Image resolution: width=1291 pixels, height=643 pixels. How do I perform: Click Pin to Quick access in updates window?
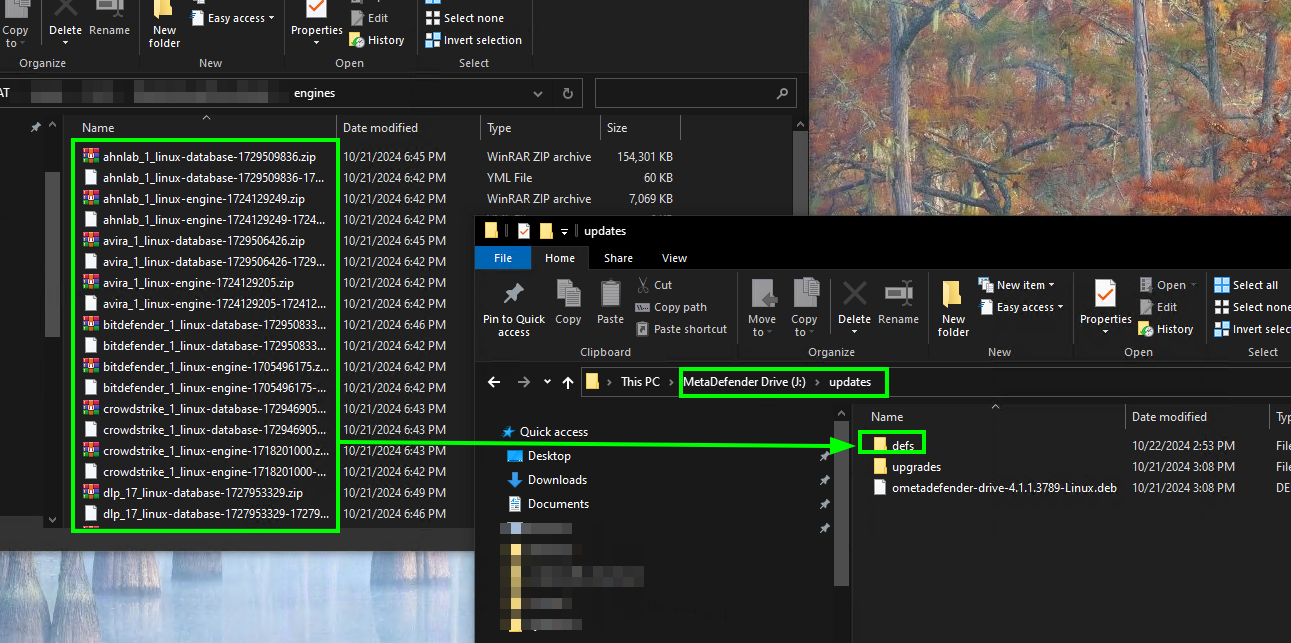(x=514, y=308)
